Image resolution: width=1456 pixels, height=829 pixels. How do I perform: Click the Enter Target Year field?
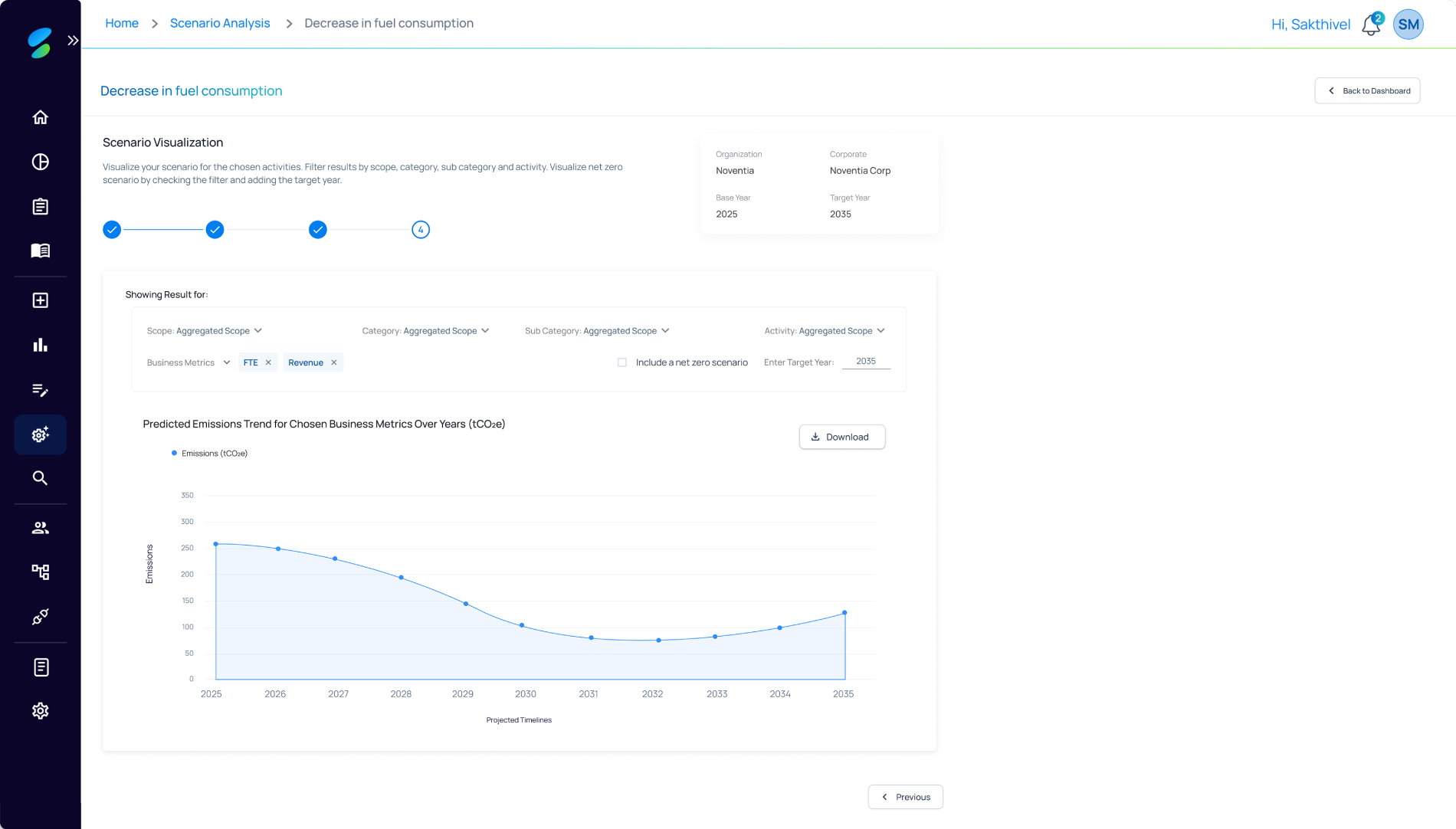point(866,362)
